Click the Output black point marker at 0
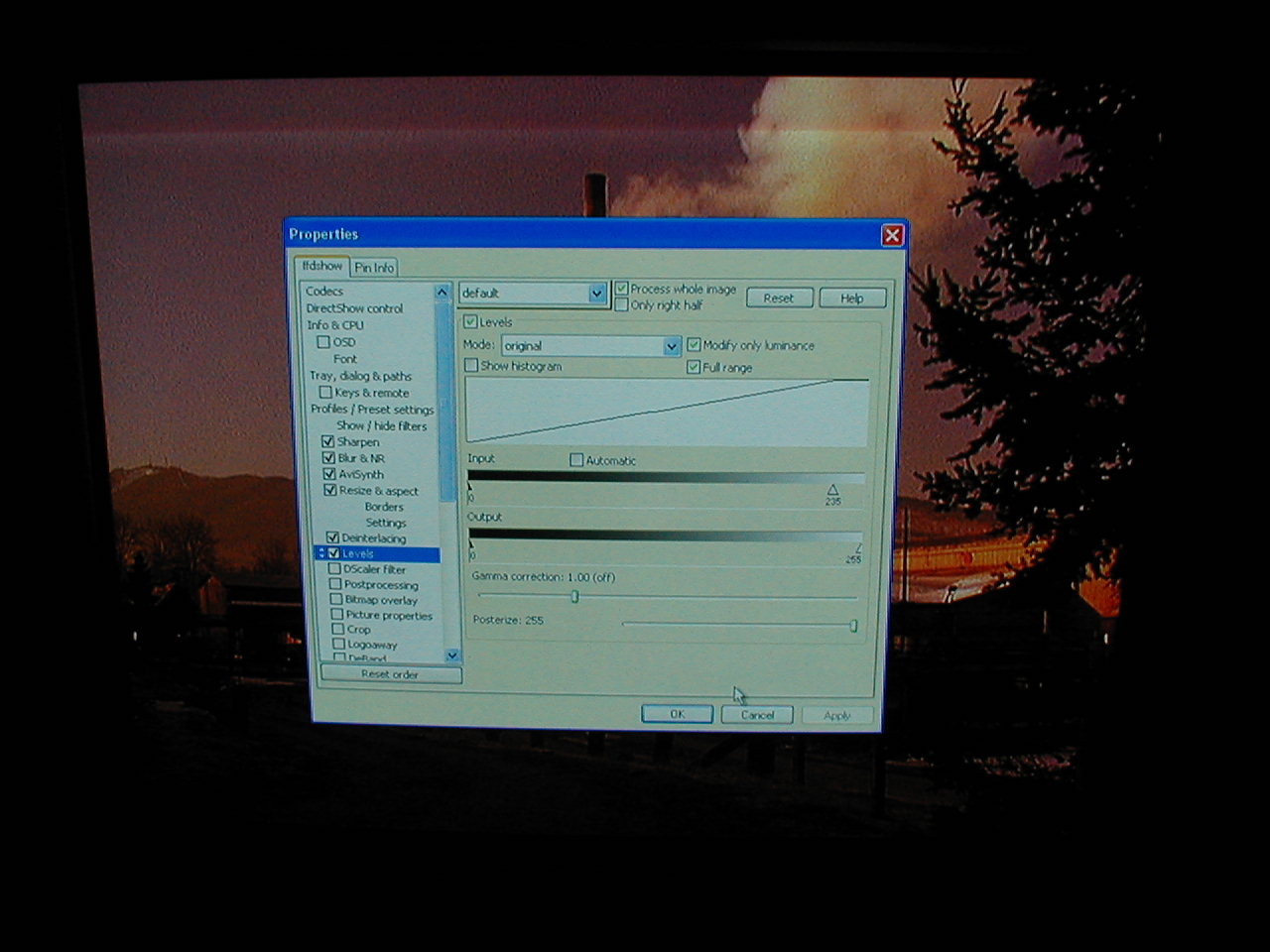1270x952 pixels. 471,546
